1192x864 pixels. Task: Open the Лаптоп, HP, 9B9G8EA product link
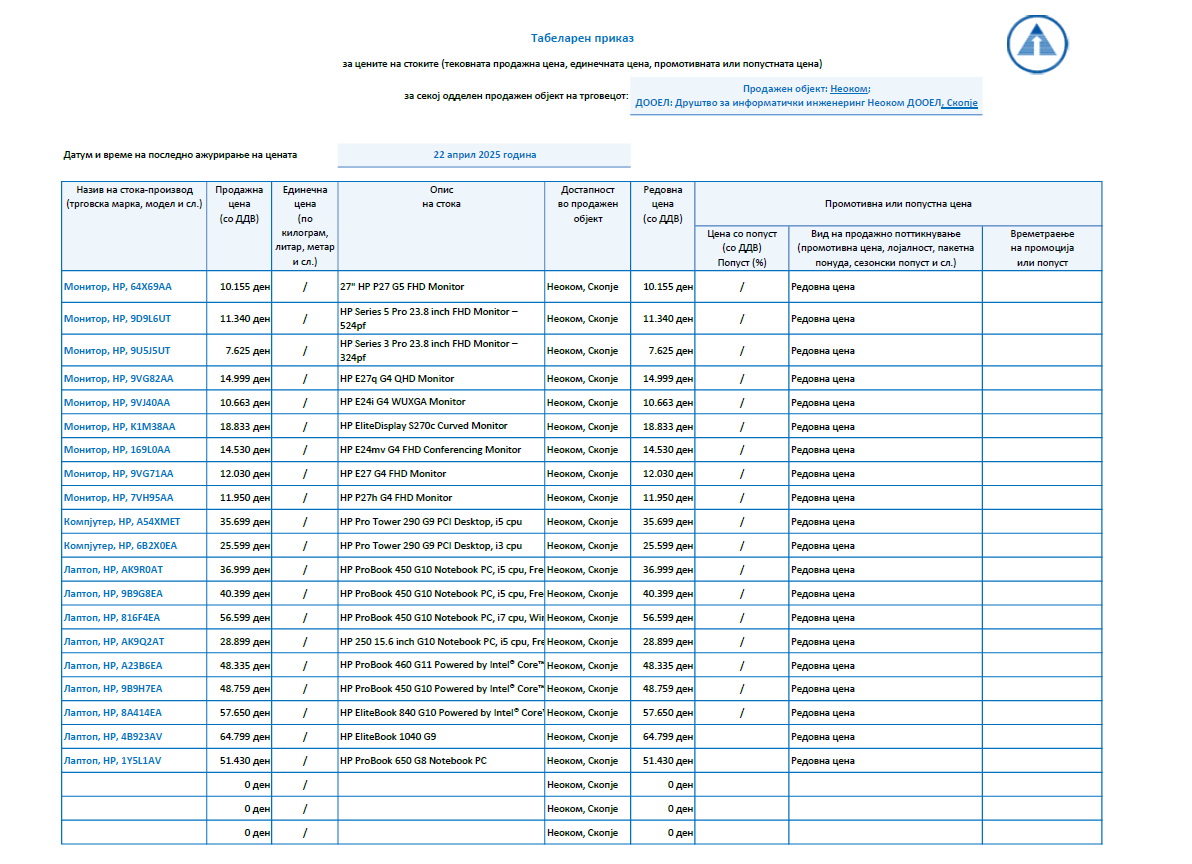coord(113,593)
